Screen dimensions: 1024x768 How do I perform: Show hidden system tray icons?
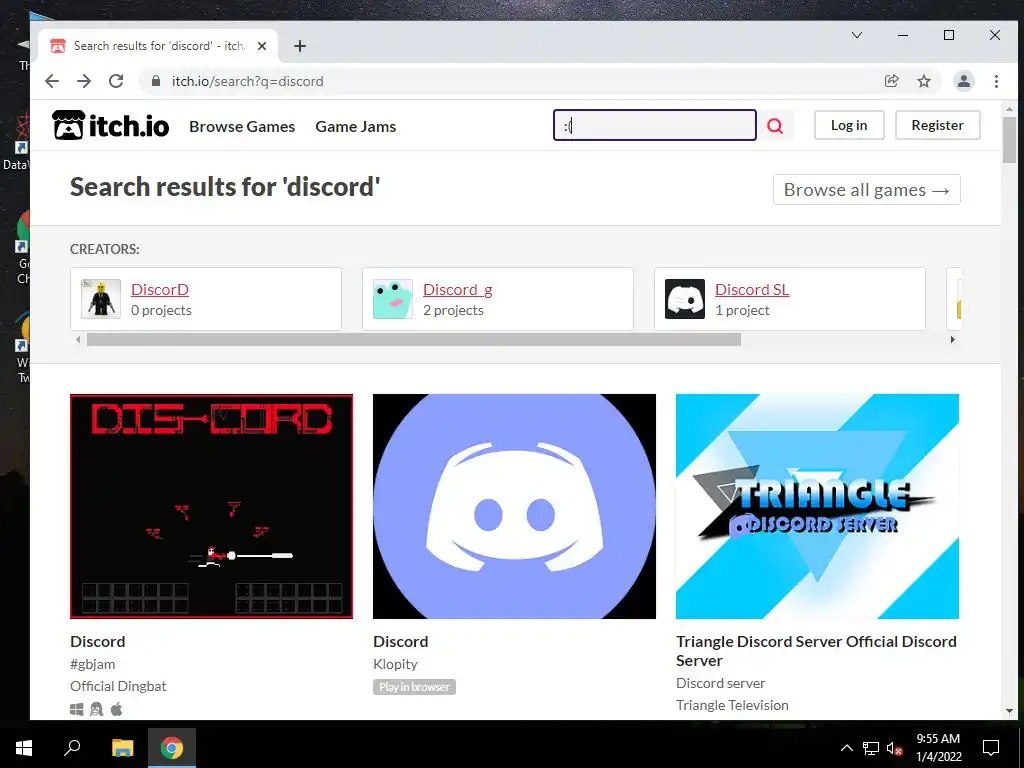[x=846, y=748]
